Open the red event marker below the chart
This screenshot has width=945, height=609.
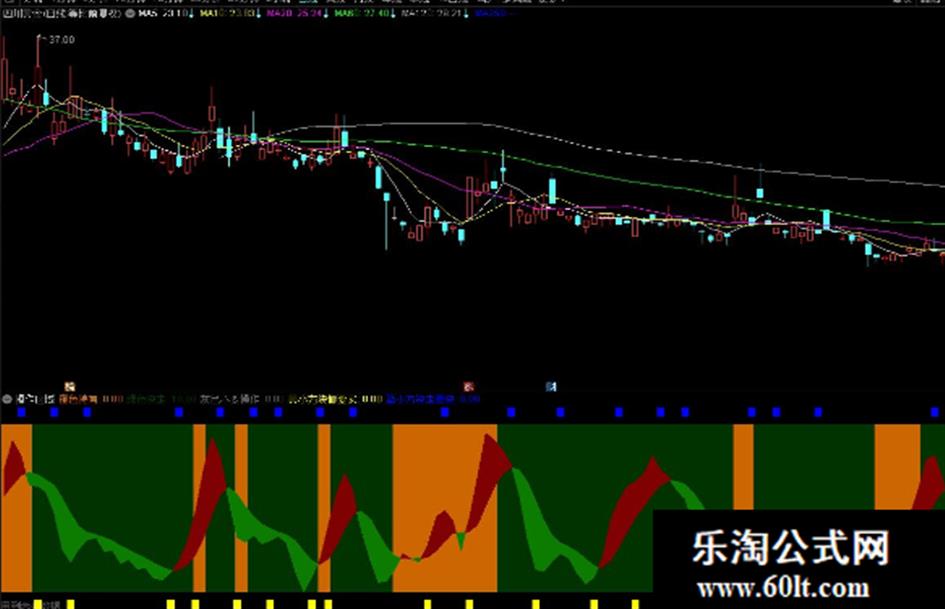click(x=468, y=387)
